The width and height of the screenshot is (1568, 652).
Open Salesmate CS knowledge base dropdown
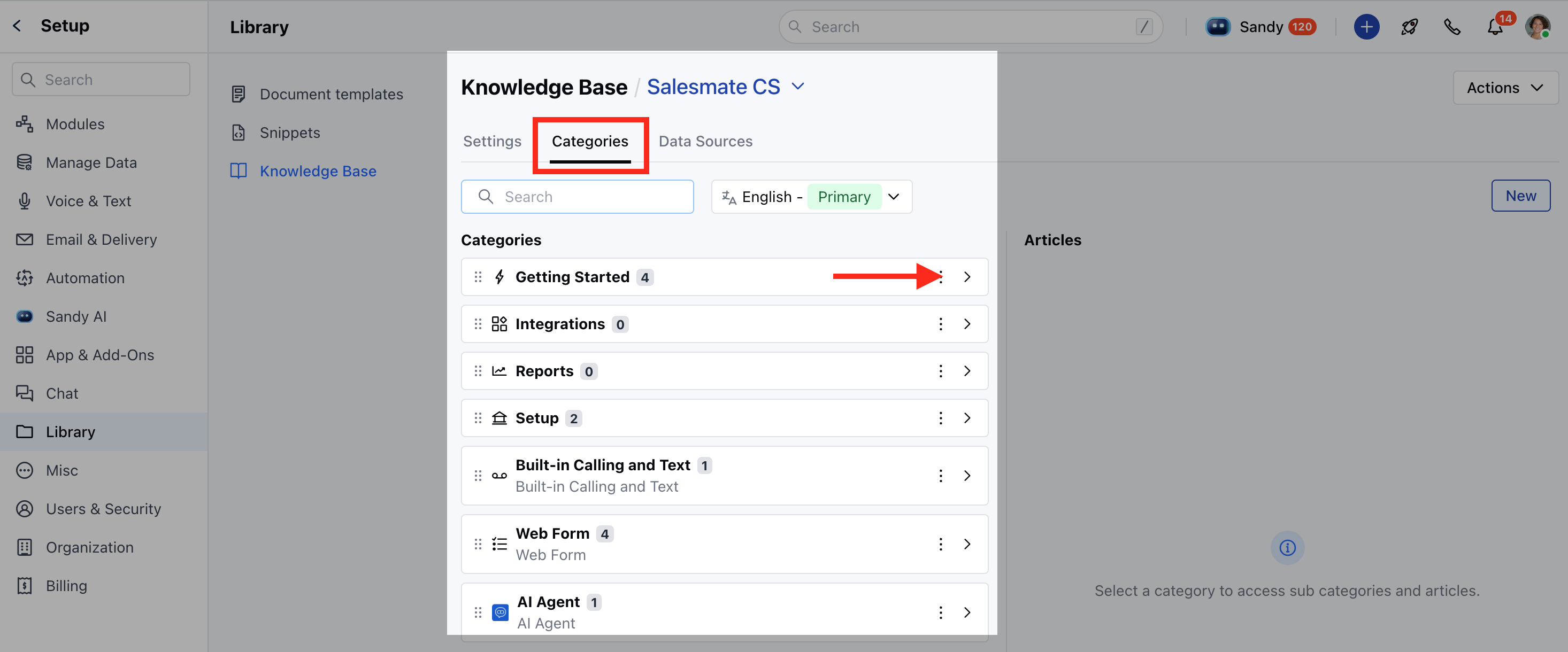[725, 87]
